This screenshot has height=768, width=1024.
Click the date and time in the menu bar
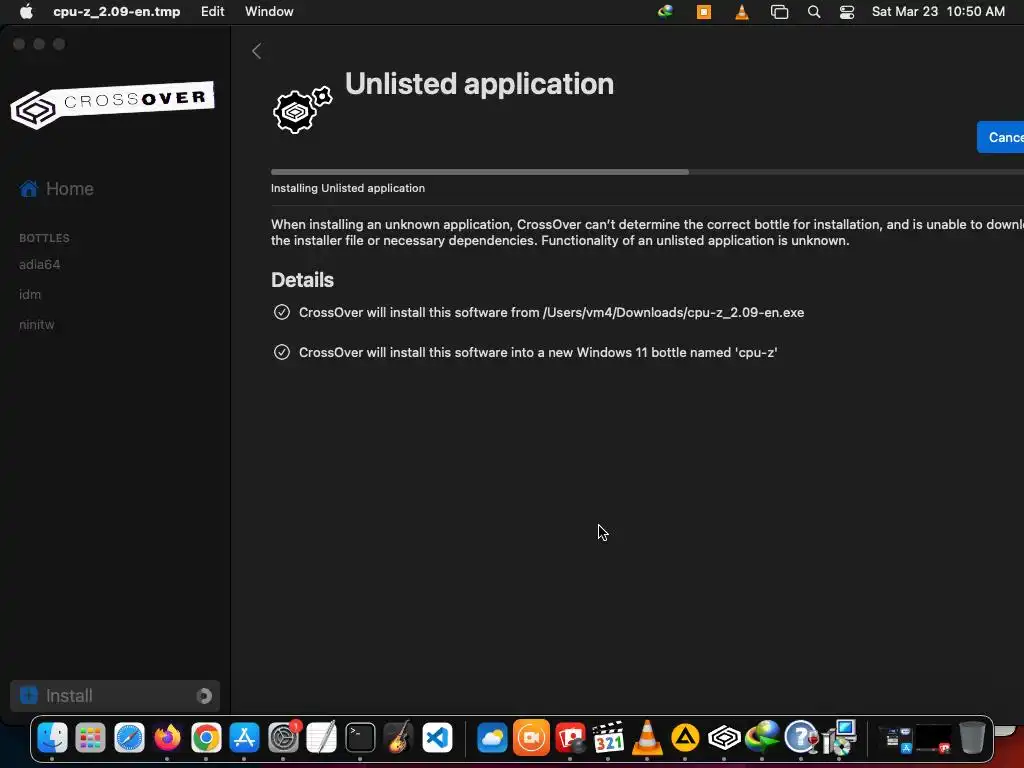pos(938,12)
